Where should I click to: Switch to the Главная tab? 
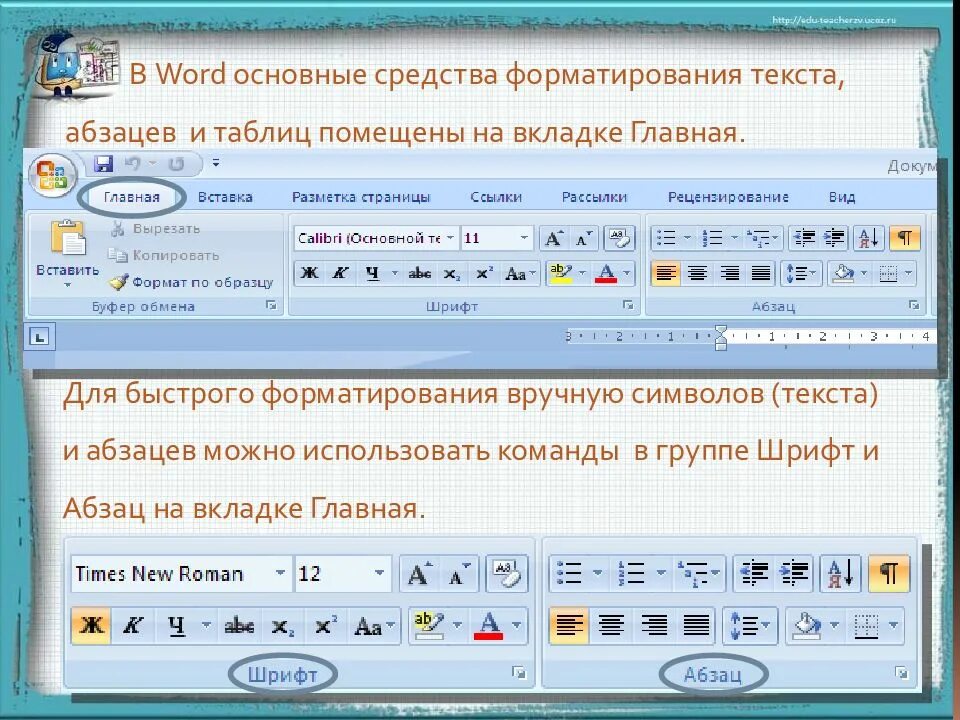coord(132,197)
